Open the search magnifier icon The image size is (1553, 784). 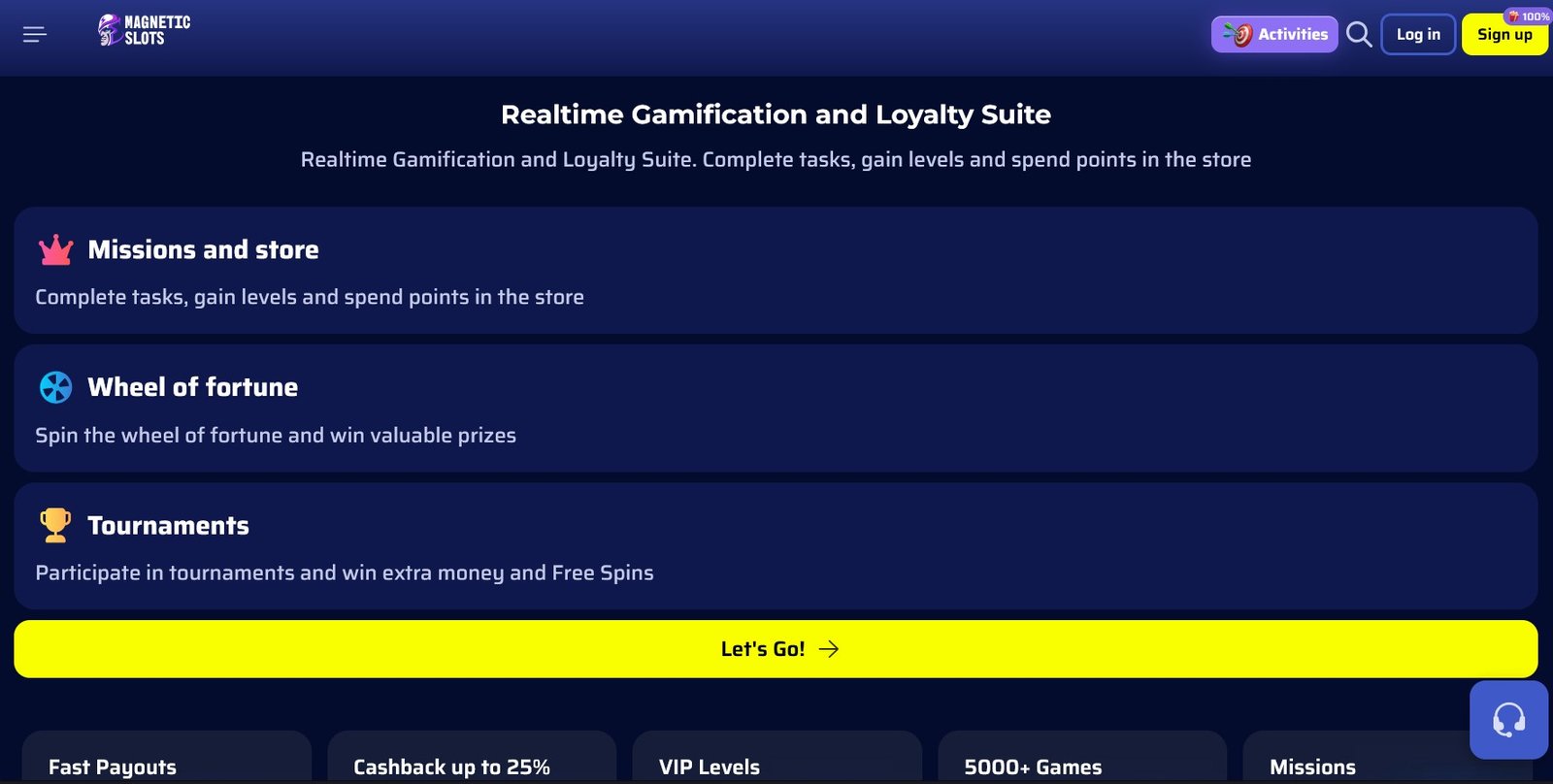click(x=1359, y=35)
